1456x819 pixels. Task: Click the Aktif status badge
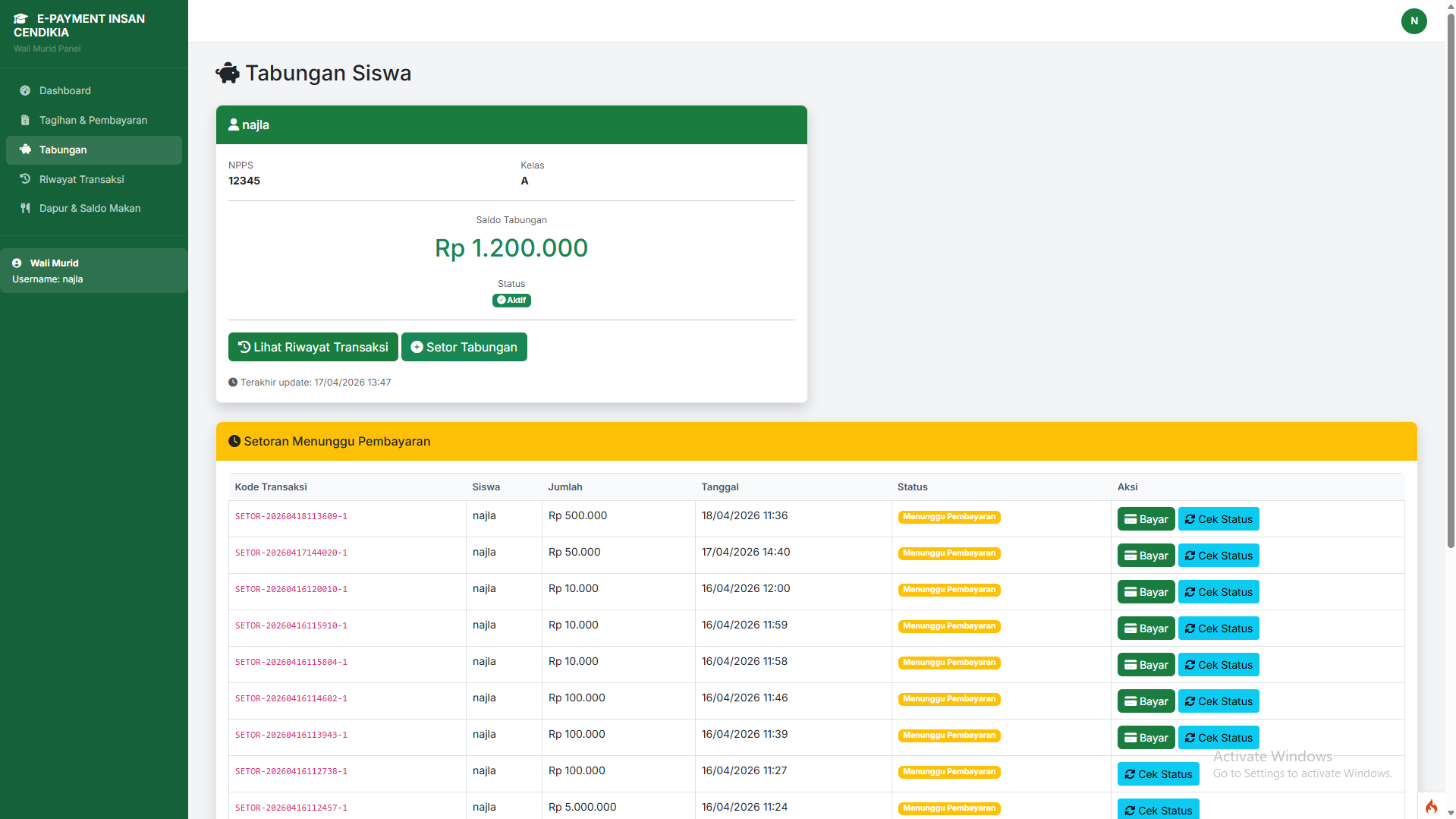[x=511, y=301]
